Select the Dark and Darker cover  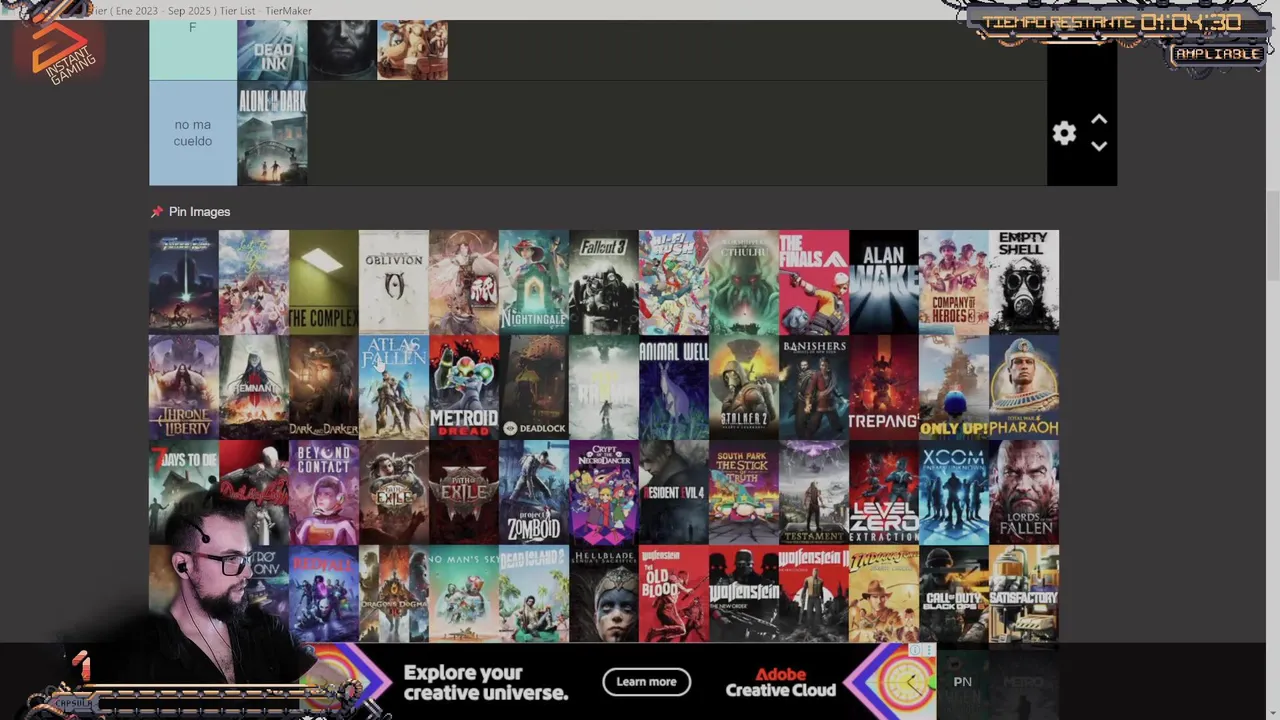(324, 387)
